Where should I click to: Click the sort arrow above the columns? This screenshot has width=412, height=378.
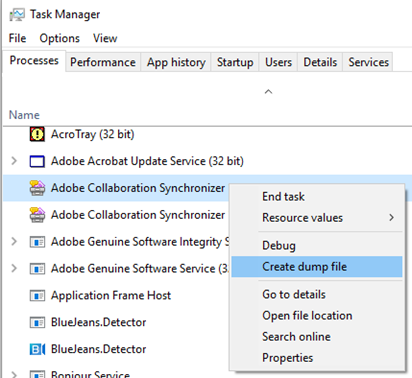(x=268, y=92)
